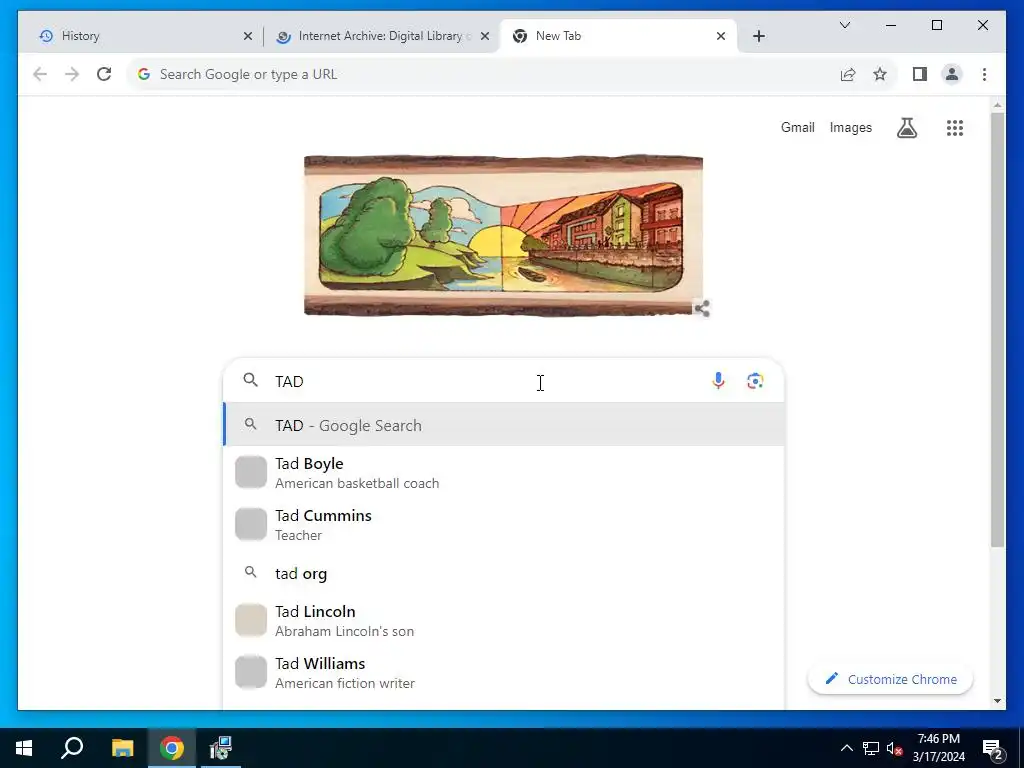Show hidden system tray icons
Viewport: 1024px width, 768px height.
point(846,748)
